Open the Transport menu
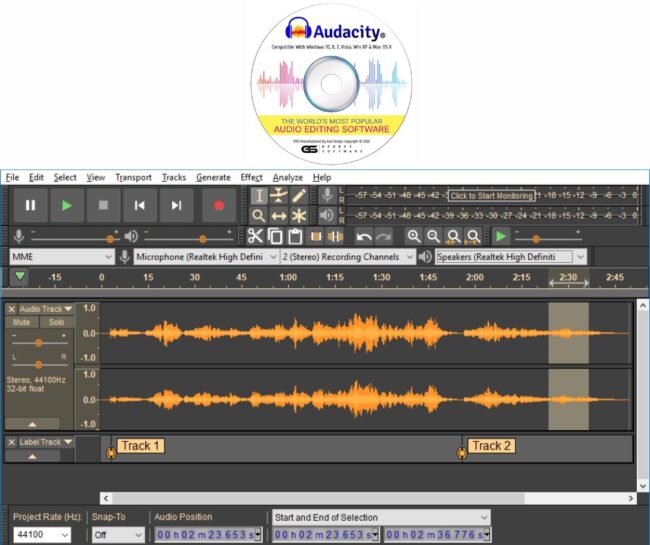650x545 pixels. pos(133,177)
